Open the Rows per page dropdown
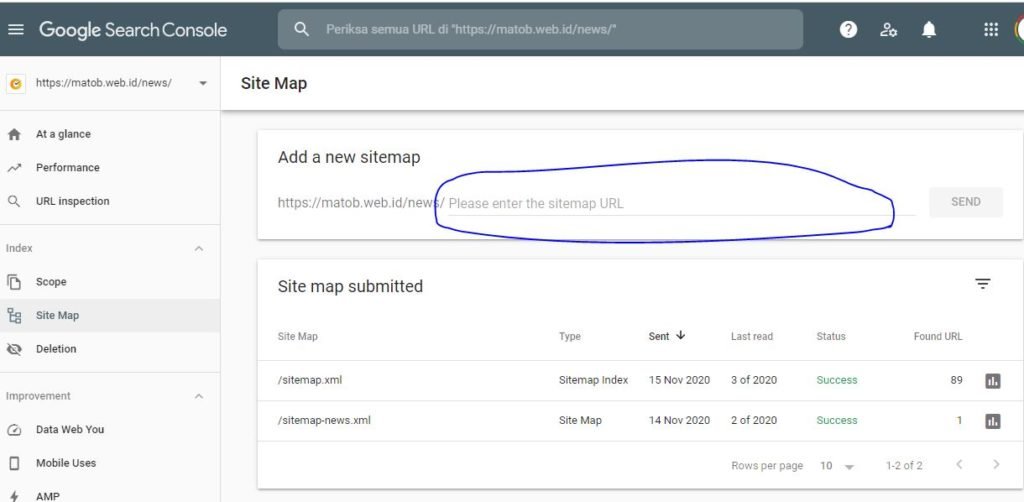Screen dimensions: 1024x502 point(837,466)
